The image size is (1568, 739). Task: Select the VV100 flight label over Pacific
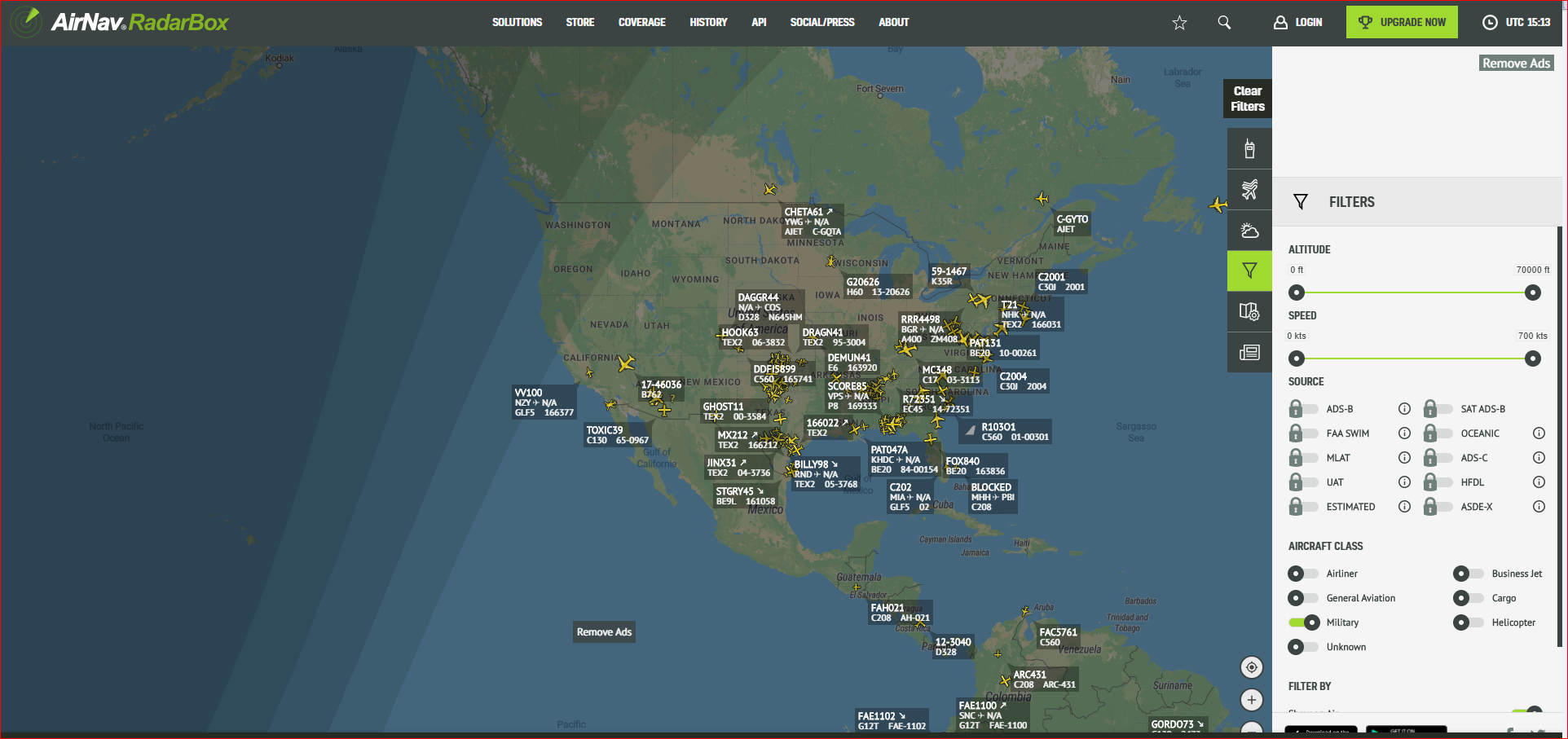click(x=544, y=402)
